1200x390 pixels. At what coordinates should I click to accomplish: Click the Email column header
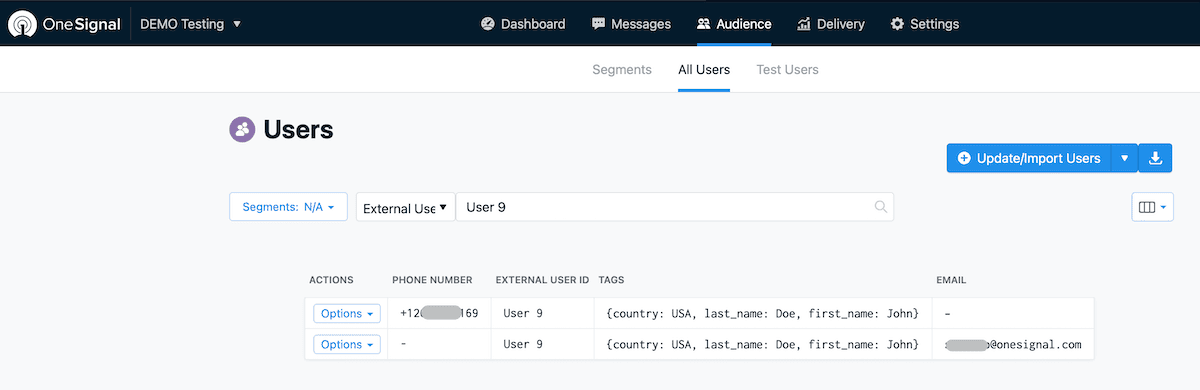click(x=951, y=280)
